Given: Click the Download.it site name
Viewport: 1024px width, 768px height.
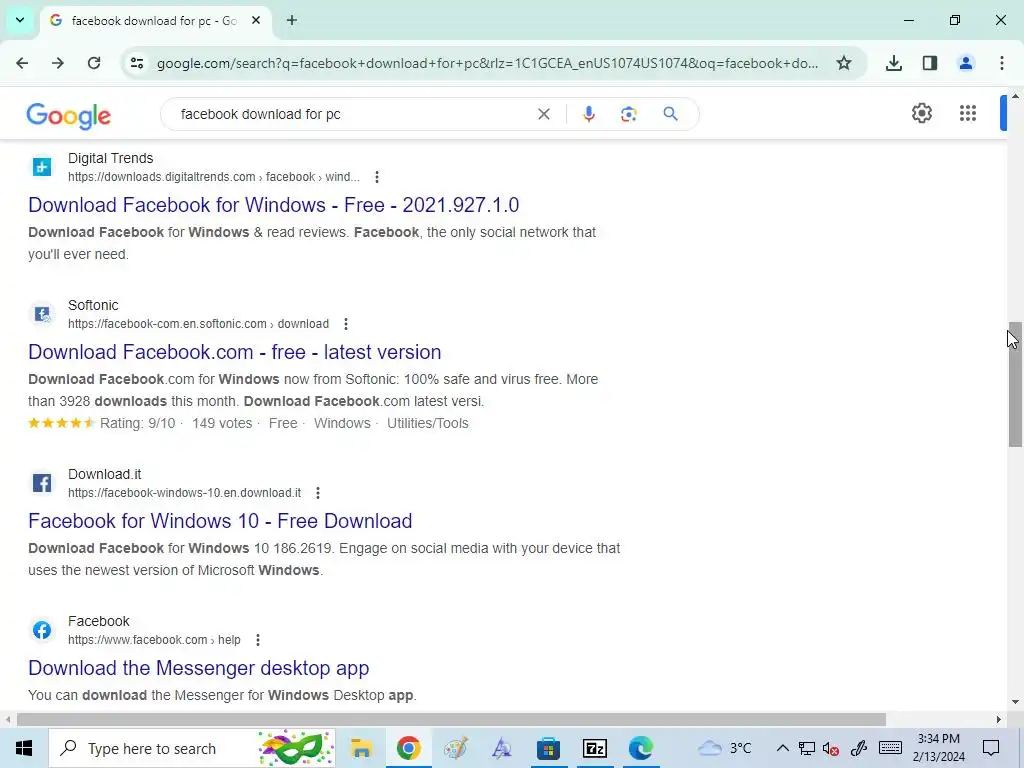Looking at the screenshot, I should pyautogui.click(x=104, y=475).
